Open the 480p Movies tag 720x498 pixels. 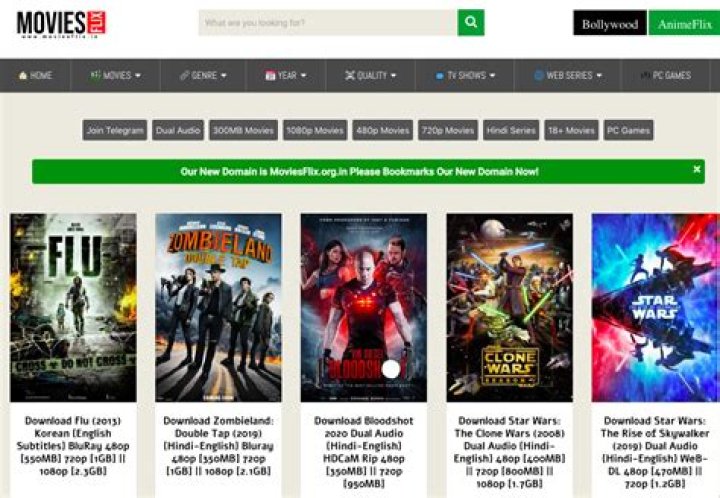(382, 130)
